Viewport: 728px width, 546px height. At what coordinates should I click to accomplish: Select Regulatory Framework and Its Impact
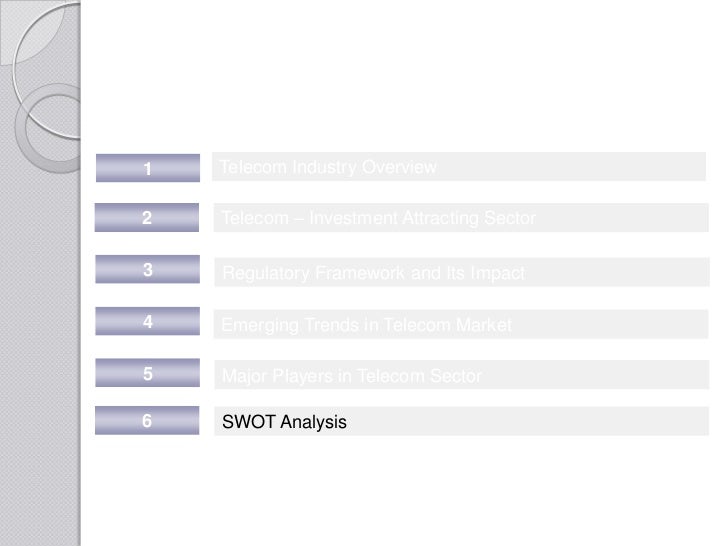point(373,272)
